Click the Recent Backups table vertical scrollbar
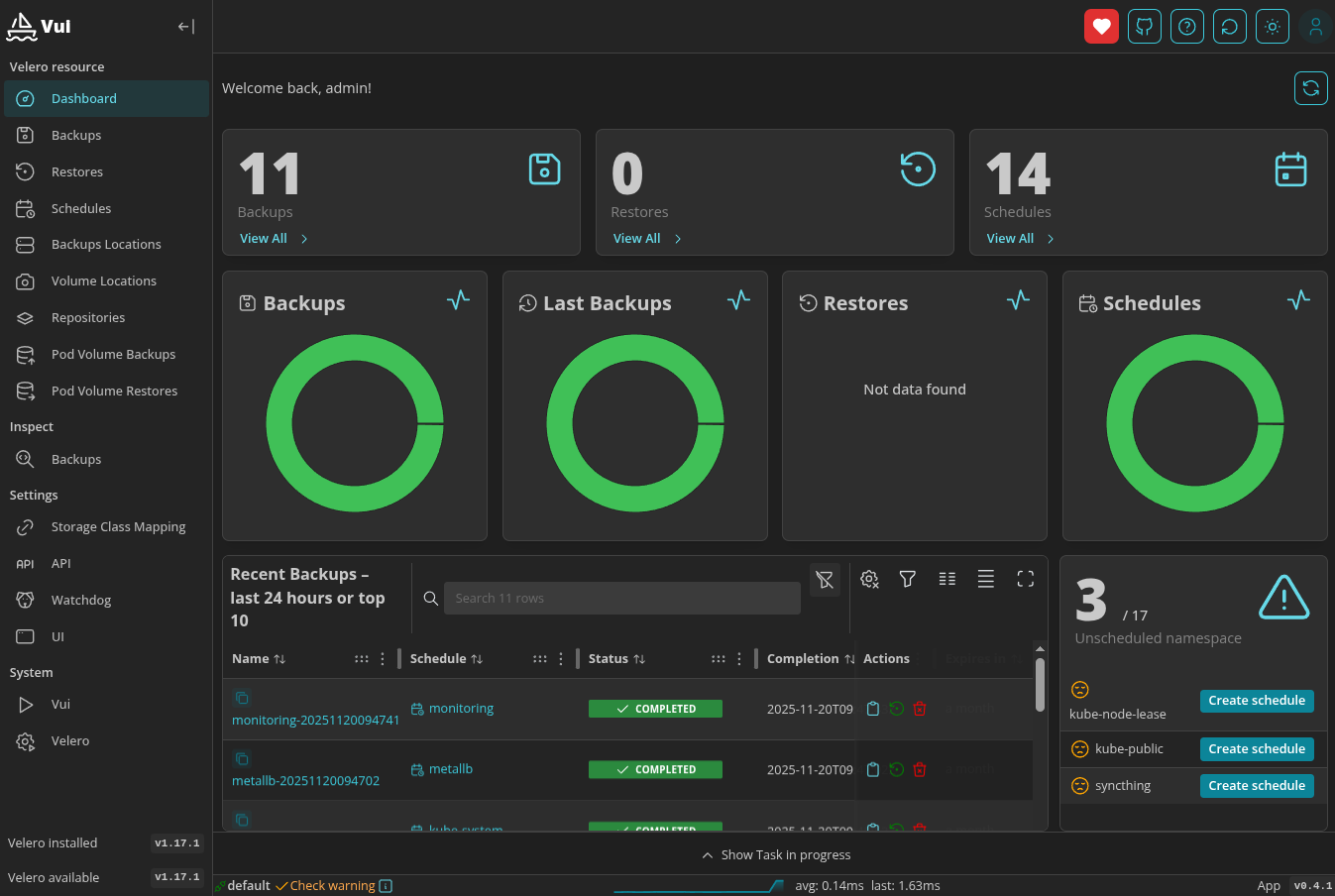Viewport: 1335px width, 896px height. 1040,684
